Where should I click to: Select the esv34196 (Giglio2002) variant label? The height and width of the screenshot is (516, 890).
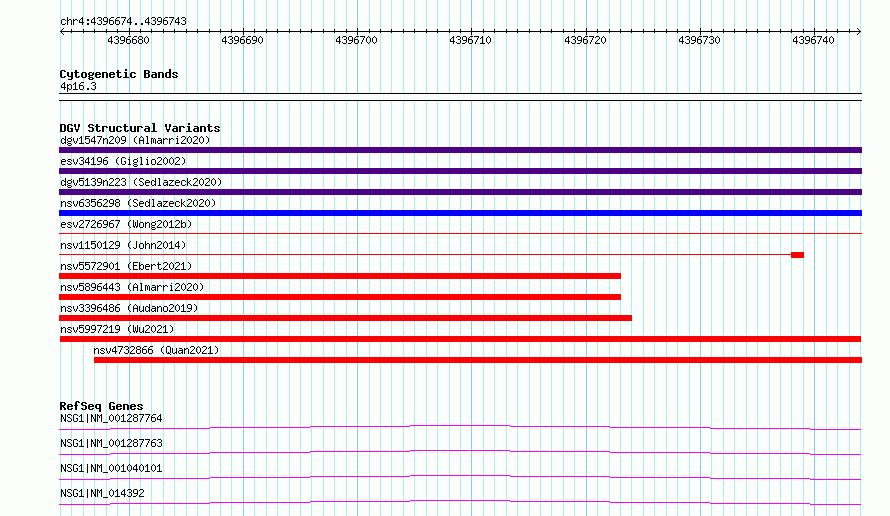(123, 161)
